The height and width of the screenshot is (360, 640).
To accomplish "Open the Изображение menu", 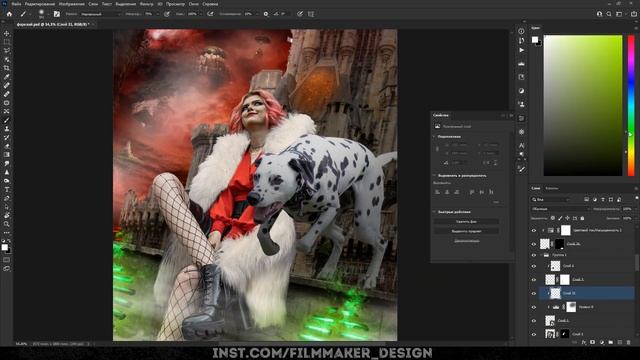I will [71, 4].
